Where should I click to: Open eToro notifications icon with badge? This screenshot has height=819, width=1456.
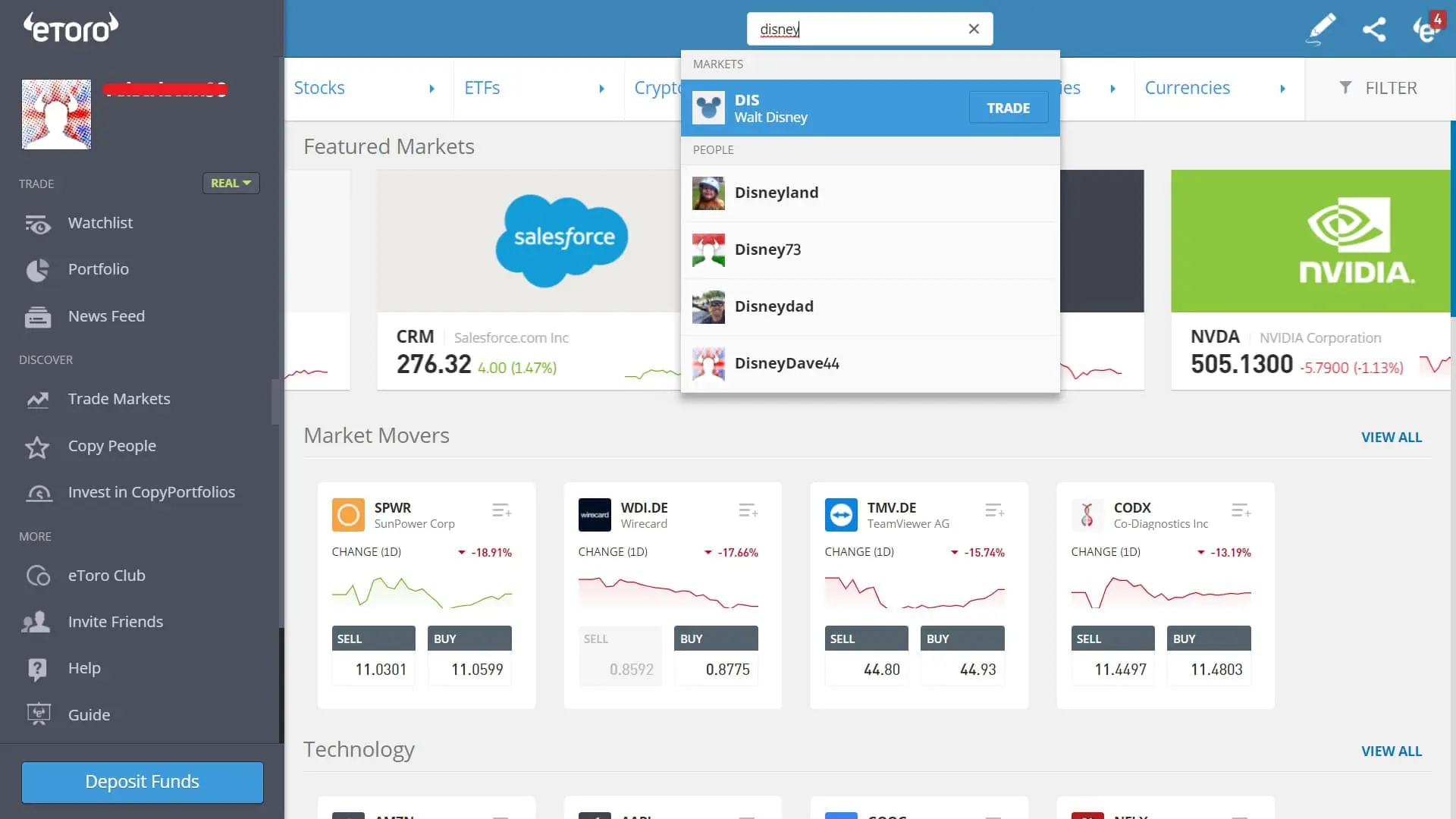pos(1428,27)
